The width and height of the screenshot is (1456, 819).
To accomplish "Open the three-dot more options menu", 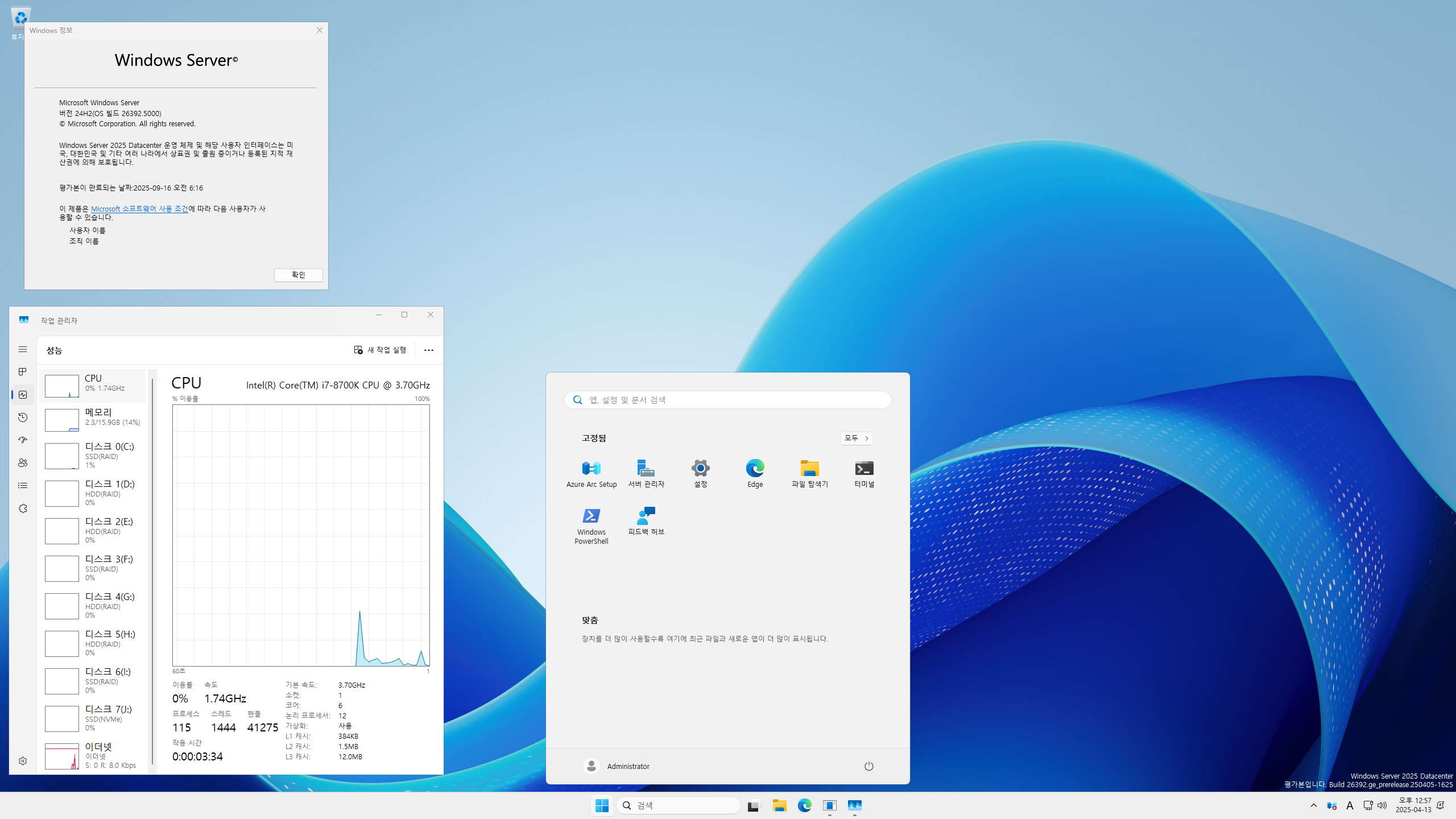I will click(x=428, y=350).
